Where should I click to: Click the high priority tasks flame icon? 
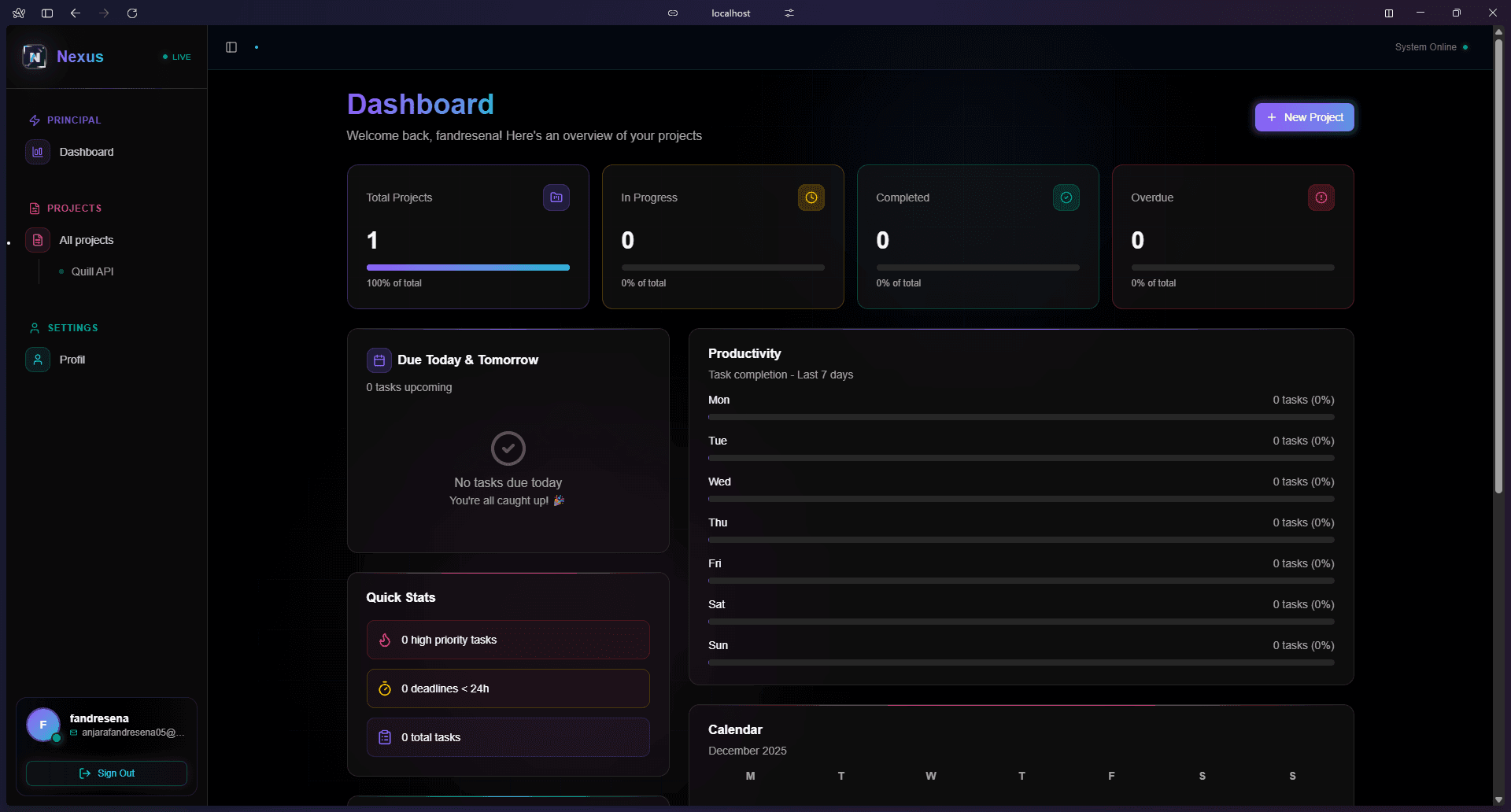coord(385,640)
